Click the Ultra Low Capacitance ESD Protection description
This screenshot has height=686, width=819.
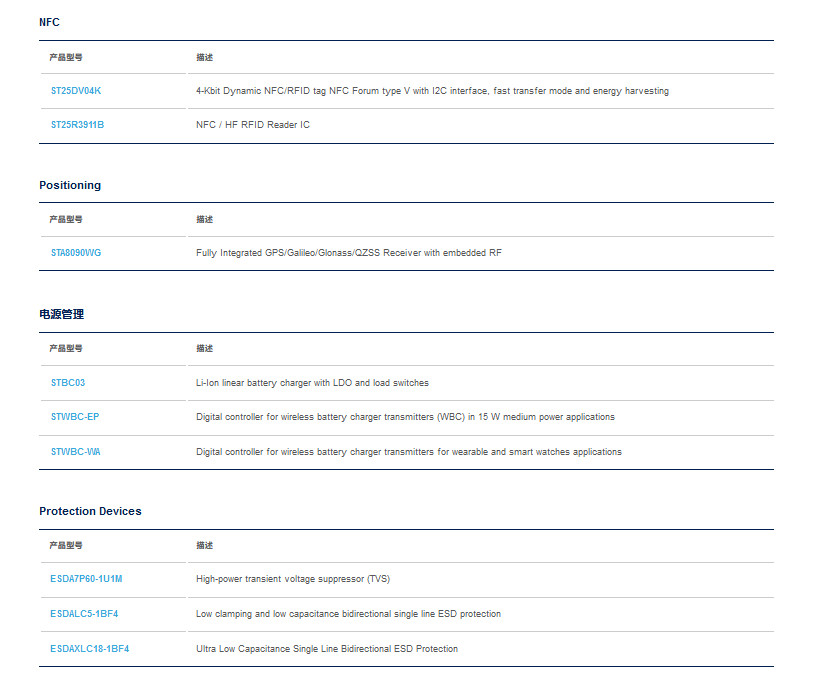327,649
